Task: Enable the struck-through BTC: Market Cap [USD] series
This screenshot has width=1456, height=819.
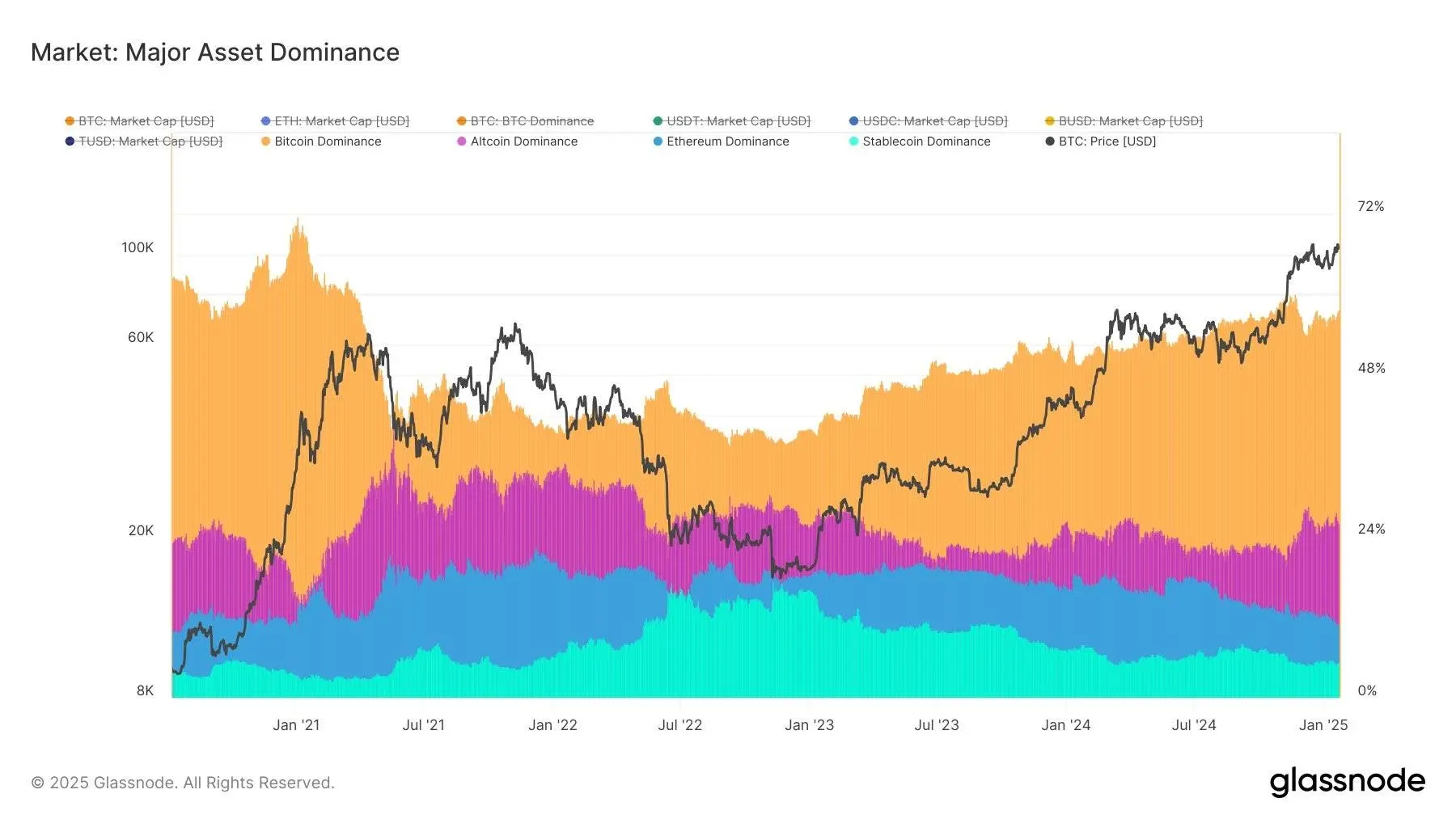Action: coord(146,121)
